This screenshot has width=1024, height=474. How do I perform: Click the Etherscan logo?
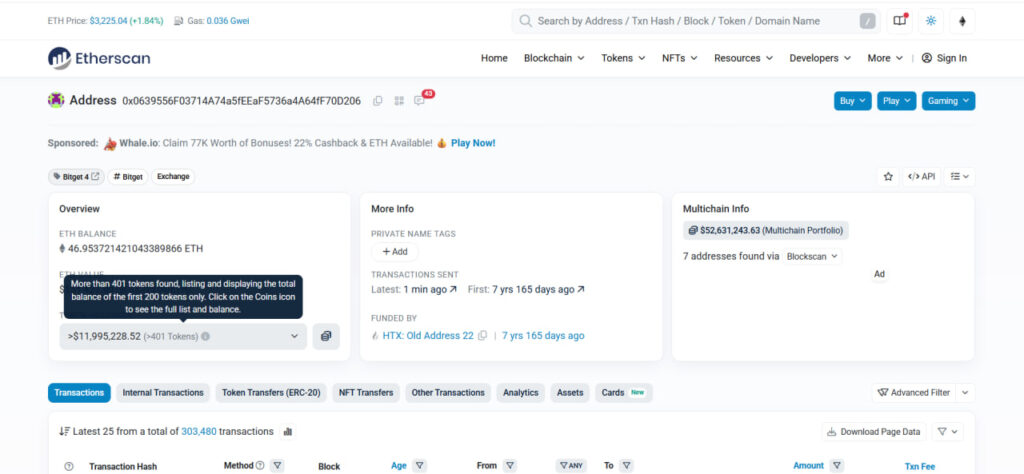click(99, 58)
